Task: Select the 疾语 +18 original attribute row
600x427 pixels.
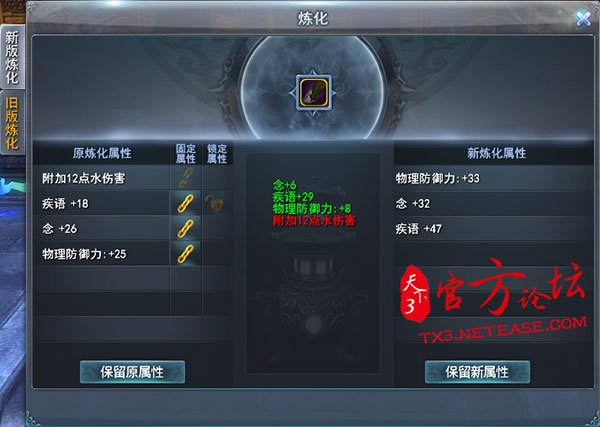Action: [x=101, y=204]
